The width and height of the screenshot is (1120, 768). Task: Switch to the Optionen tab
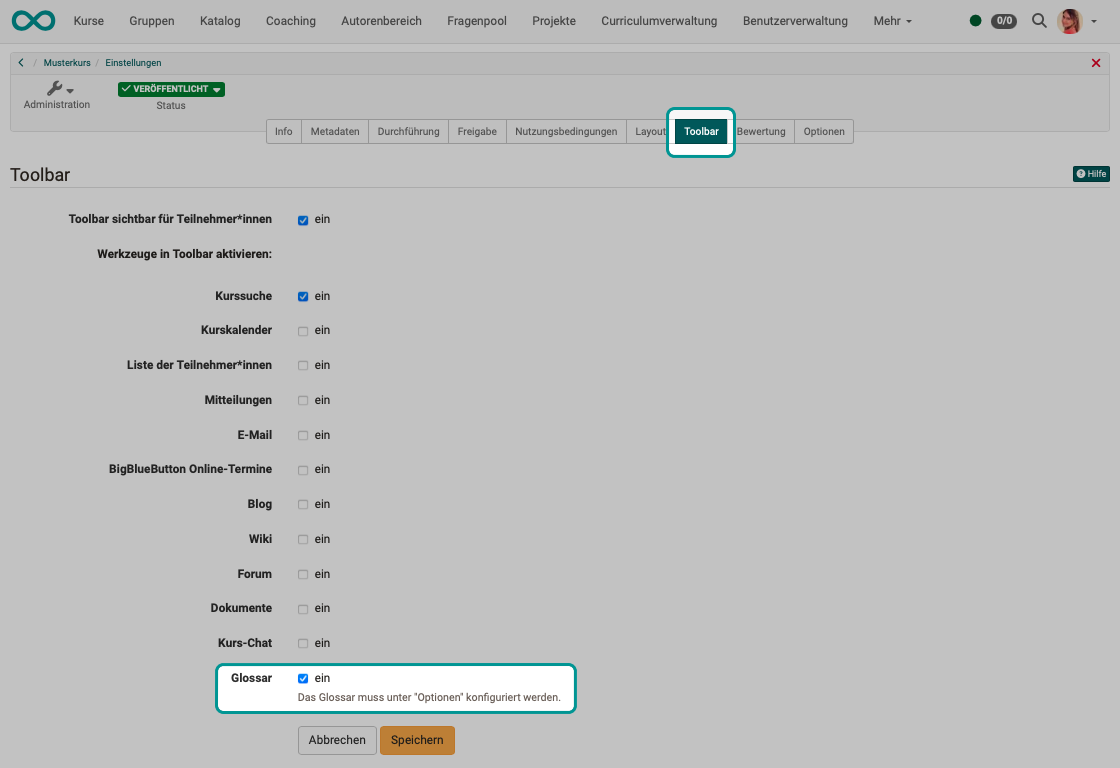823,131
